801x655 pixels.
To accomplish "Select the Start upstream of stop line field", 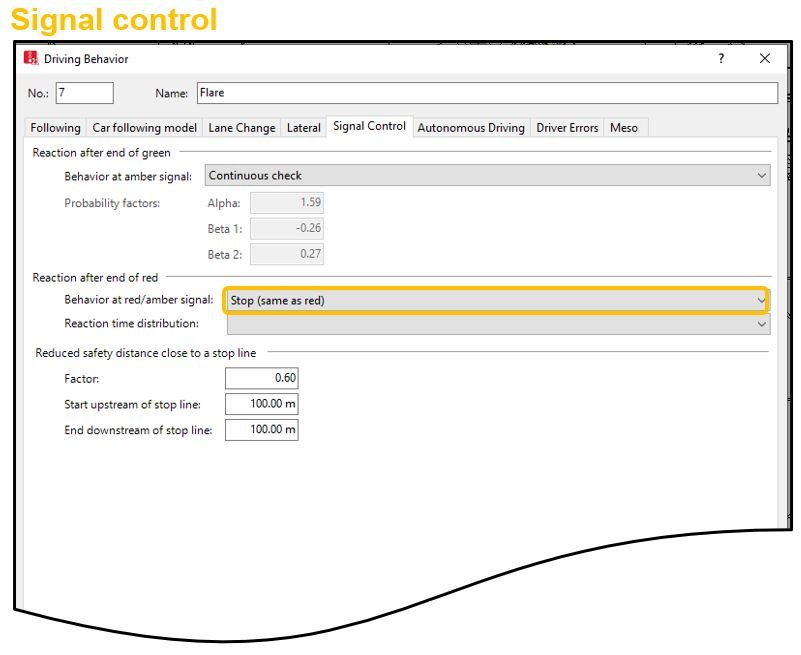I will click(262, 404).
